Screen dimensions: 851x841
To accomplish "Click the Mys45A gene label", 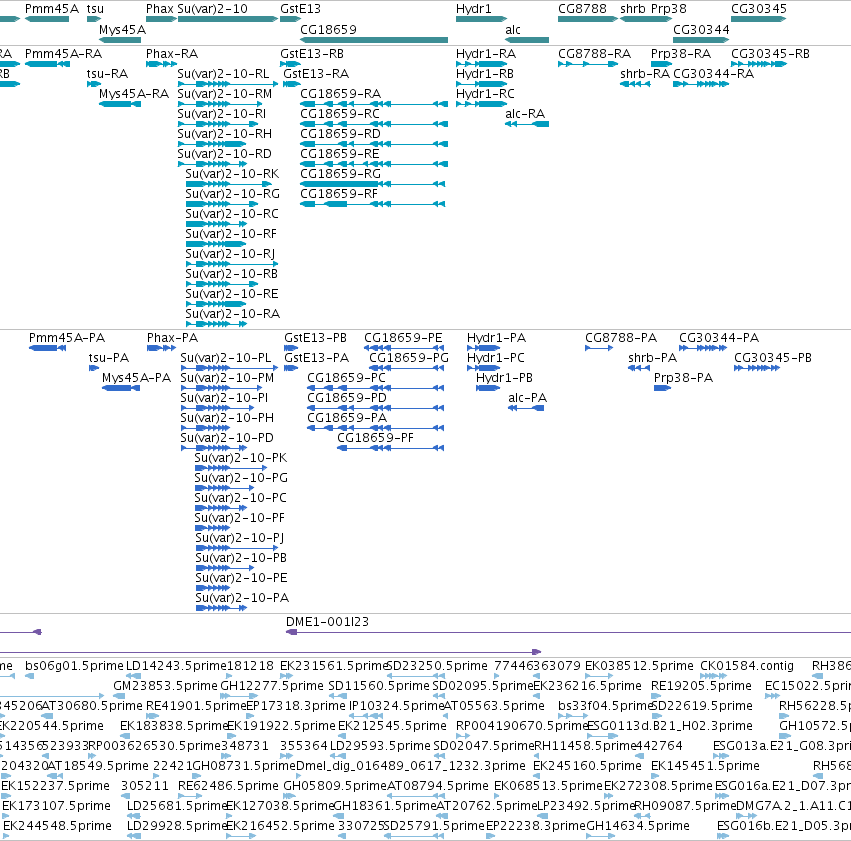I will pos(122,29).
